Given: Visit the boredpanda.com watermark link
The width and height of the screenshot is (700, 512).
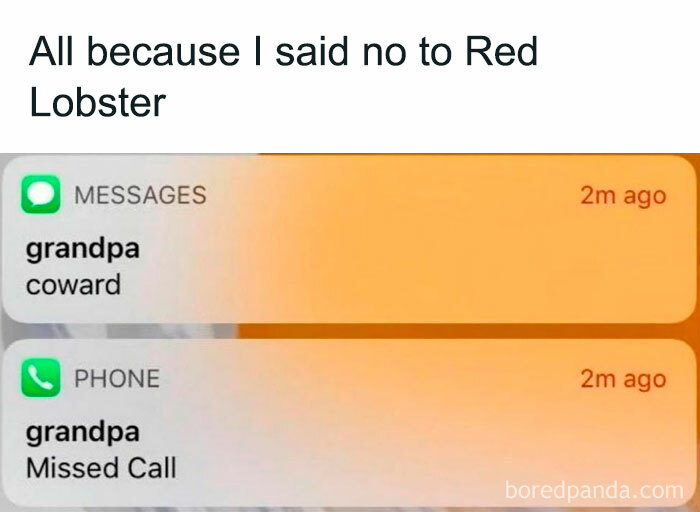Looking at the screenshot, I should (594, 491).
